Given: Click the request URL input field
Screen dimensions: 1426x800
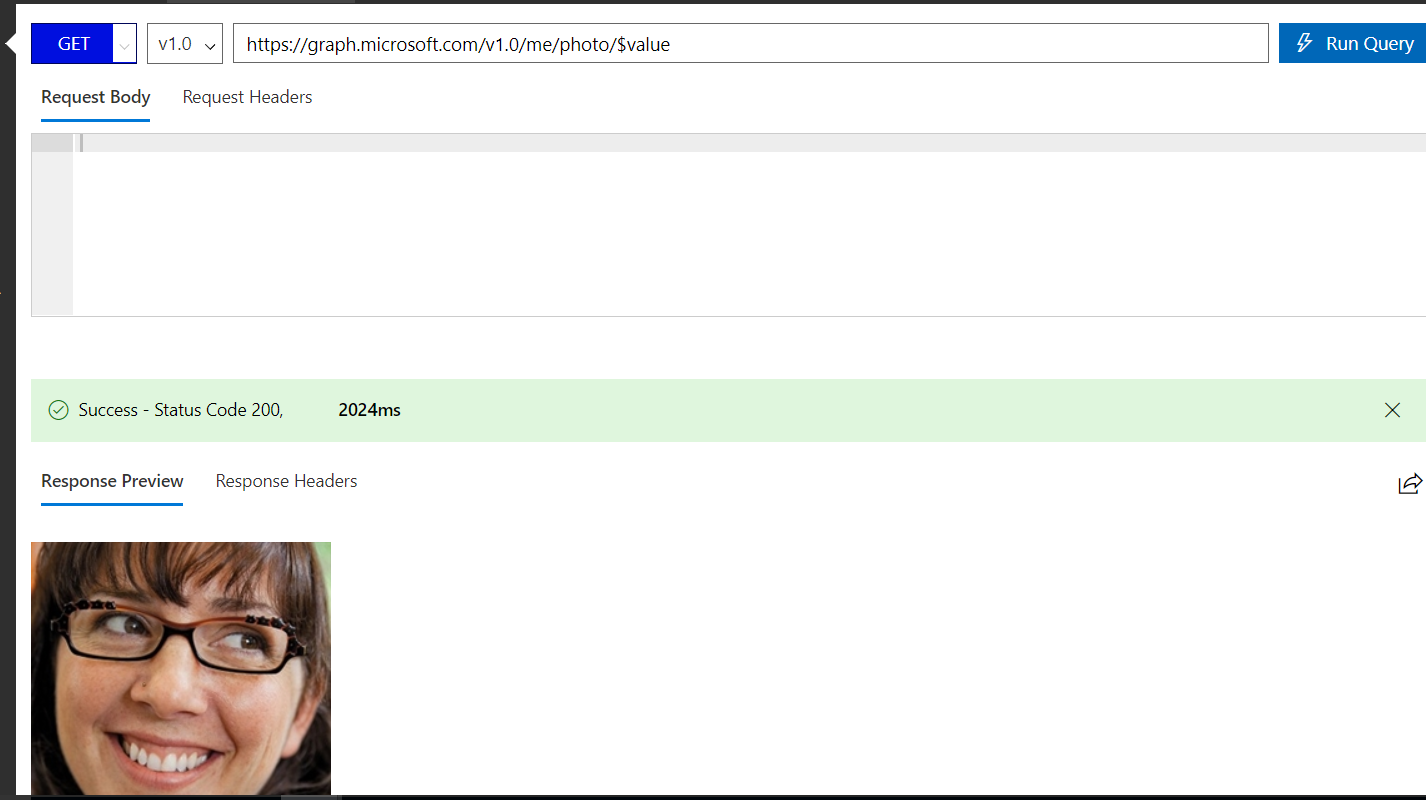Looking at the screenshot, I should 700,43.
